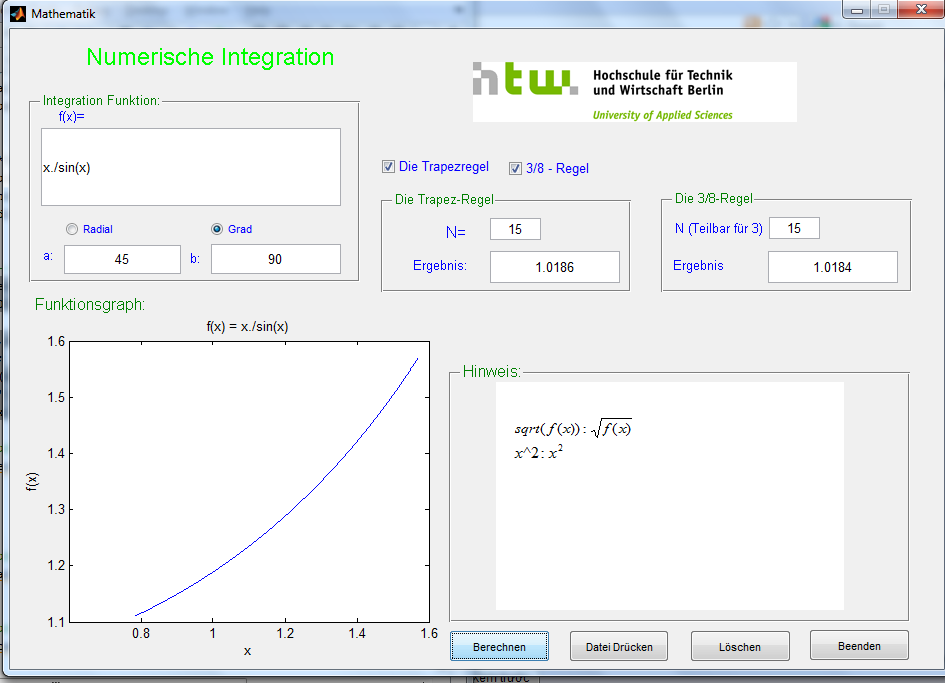Click the Integration Funktion: panel title
This screenshot has height=683, width=945.
coord(101,101)
